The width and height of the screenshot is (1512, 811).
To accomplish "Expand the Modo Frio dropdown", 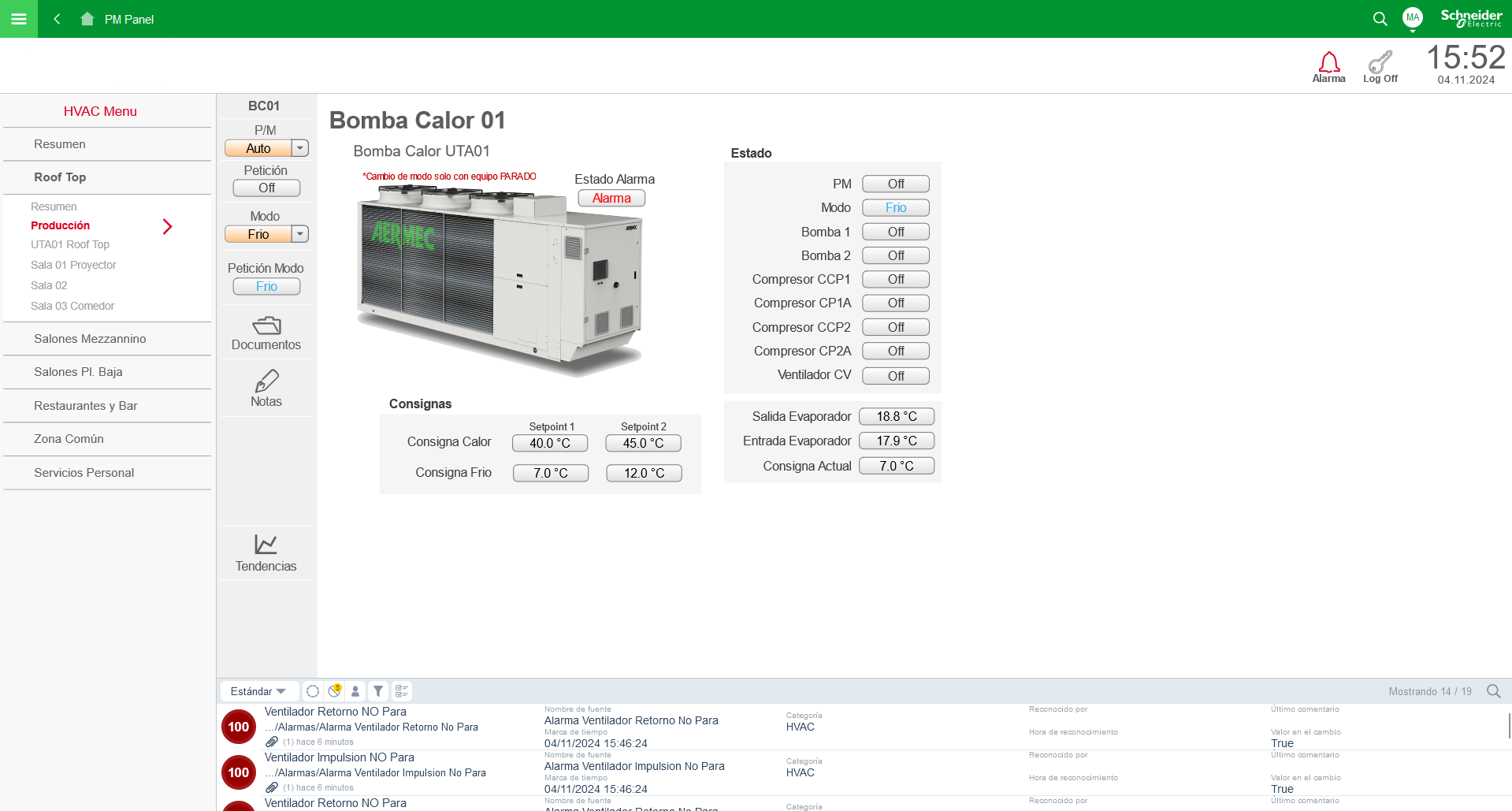I will tap(299, 234).
